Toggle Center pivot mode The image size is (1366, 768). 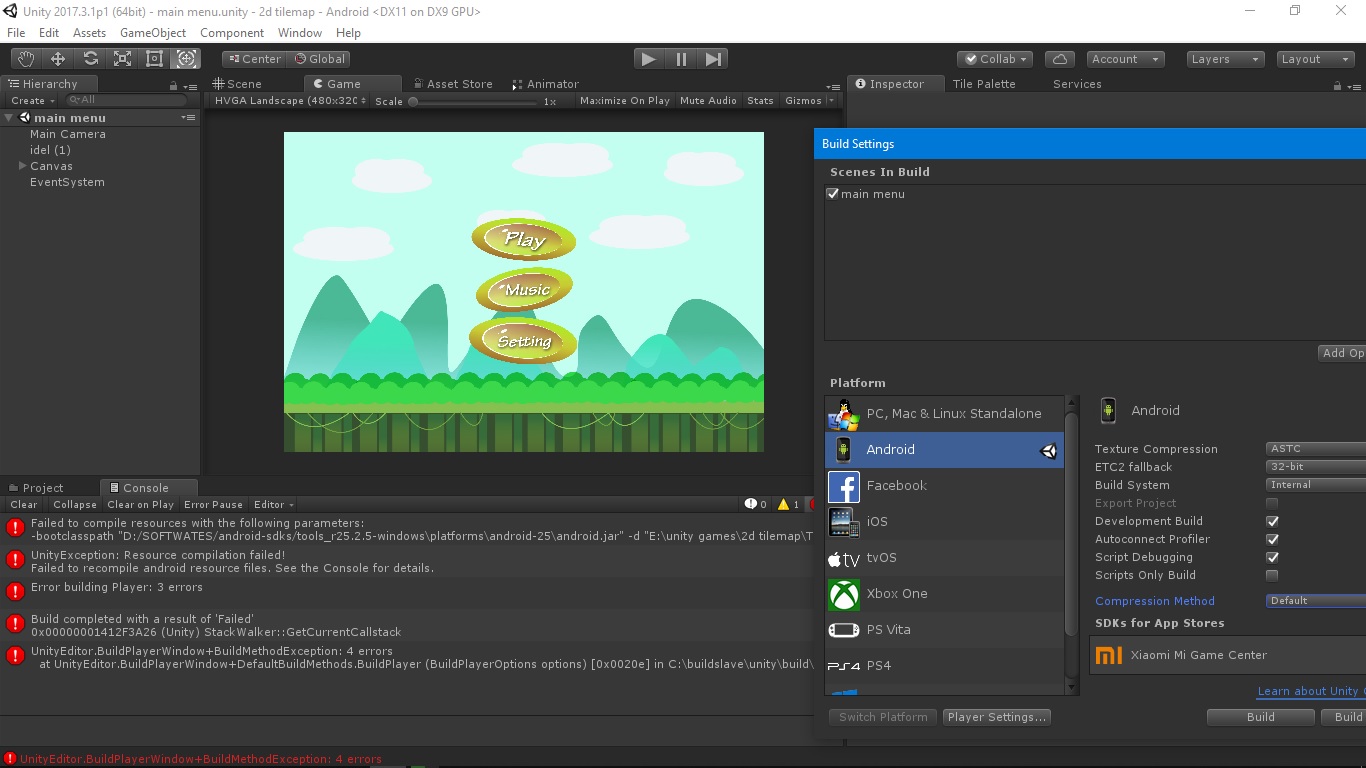253,59
